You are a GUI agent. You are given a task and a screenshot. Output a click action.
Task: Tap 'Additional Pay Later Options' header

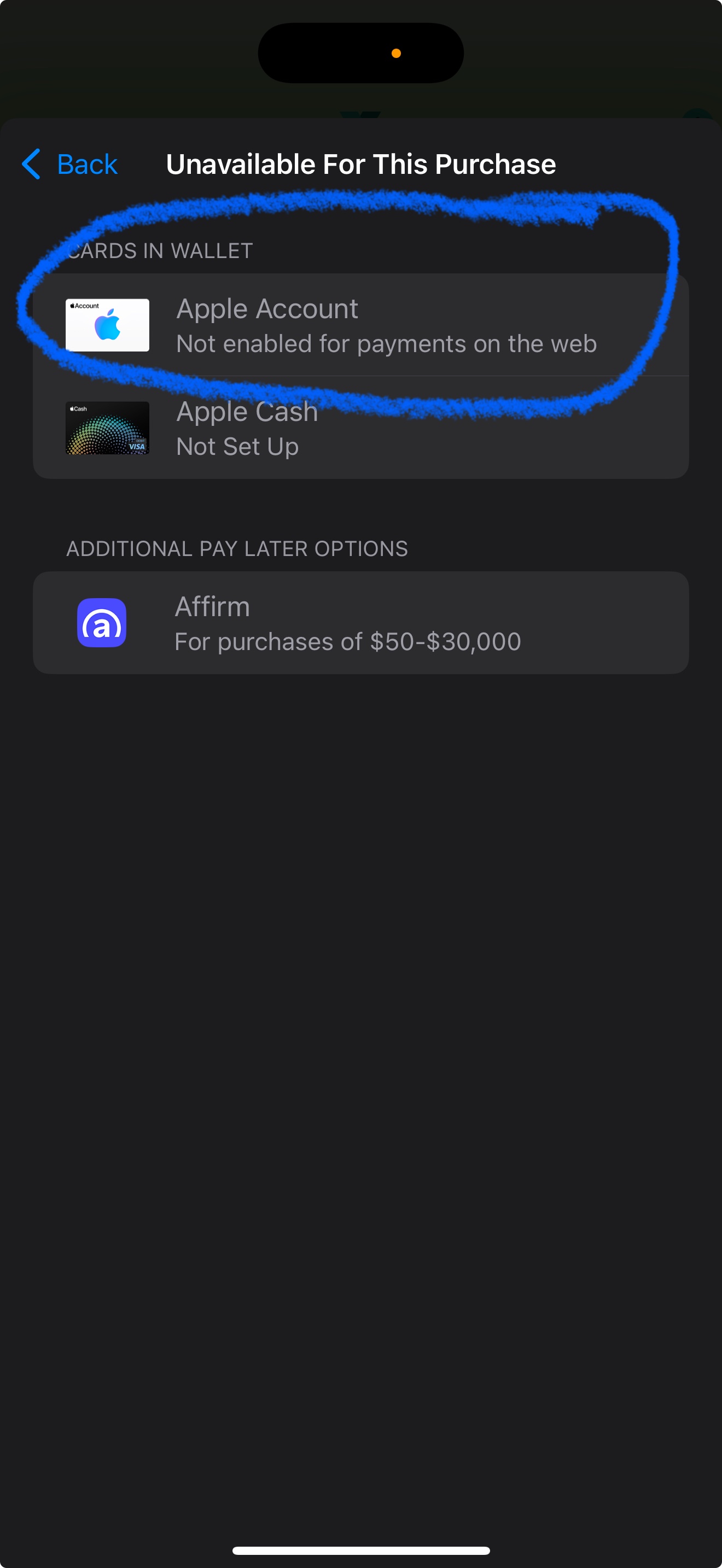click(x=237, y=548)
